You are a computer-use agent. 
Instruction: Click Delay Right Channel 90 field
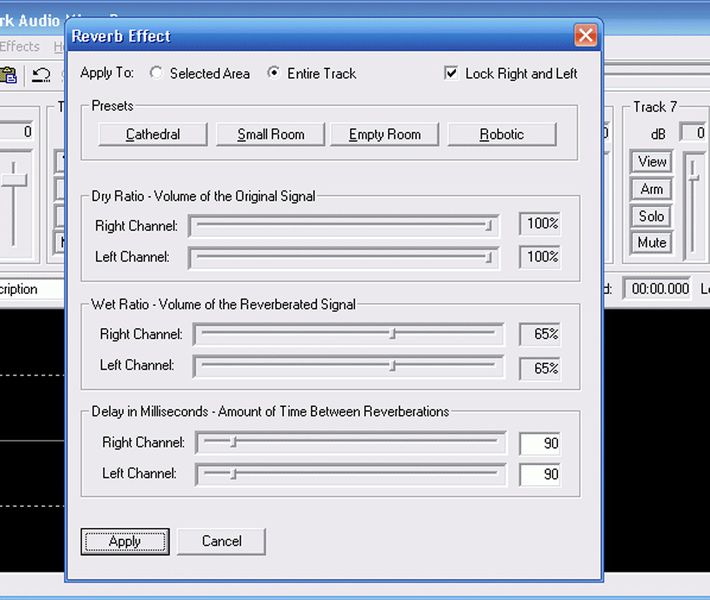click(x=540, y=443)
